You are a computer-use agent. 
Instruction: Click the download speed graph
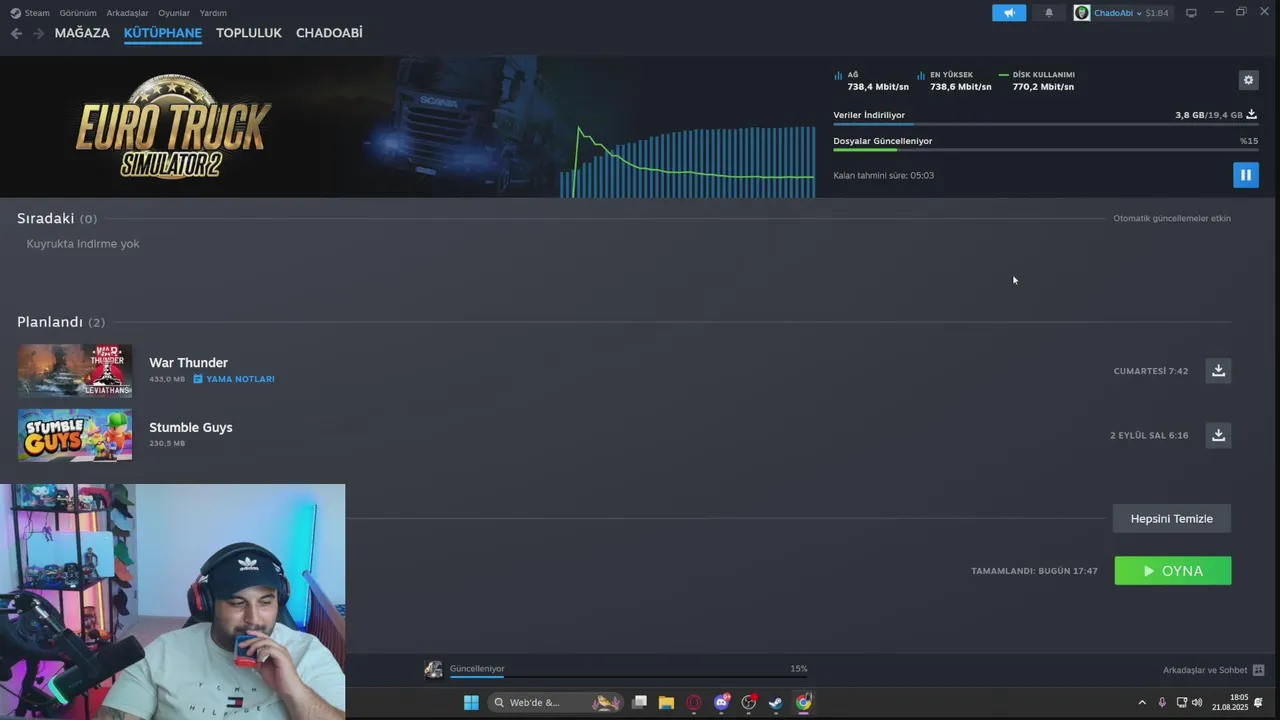[x=688, y=160]
